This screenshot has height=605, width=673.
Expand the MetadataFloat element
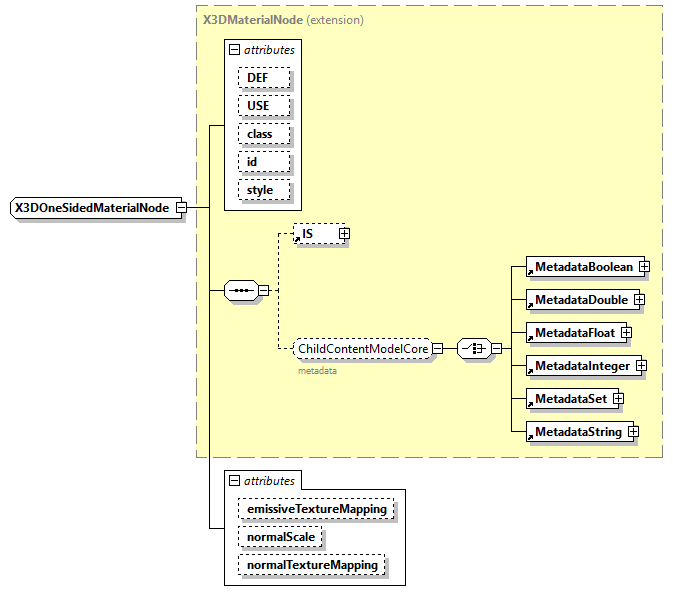point(627,333)
